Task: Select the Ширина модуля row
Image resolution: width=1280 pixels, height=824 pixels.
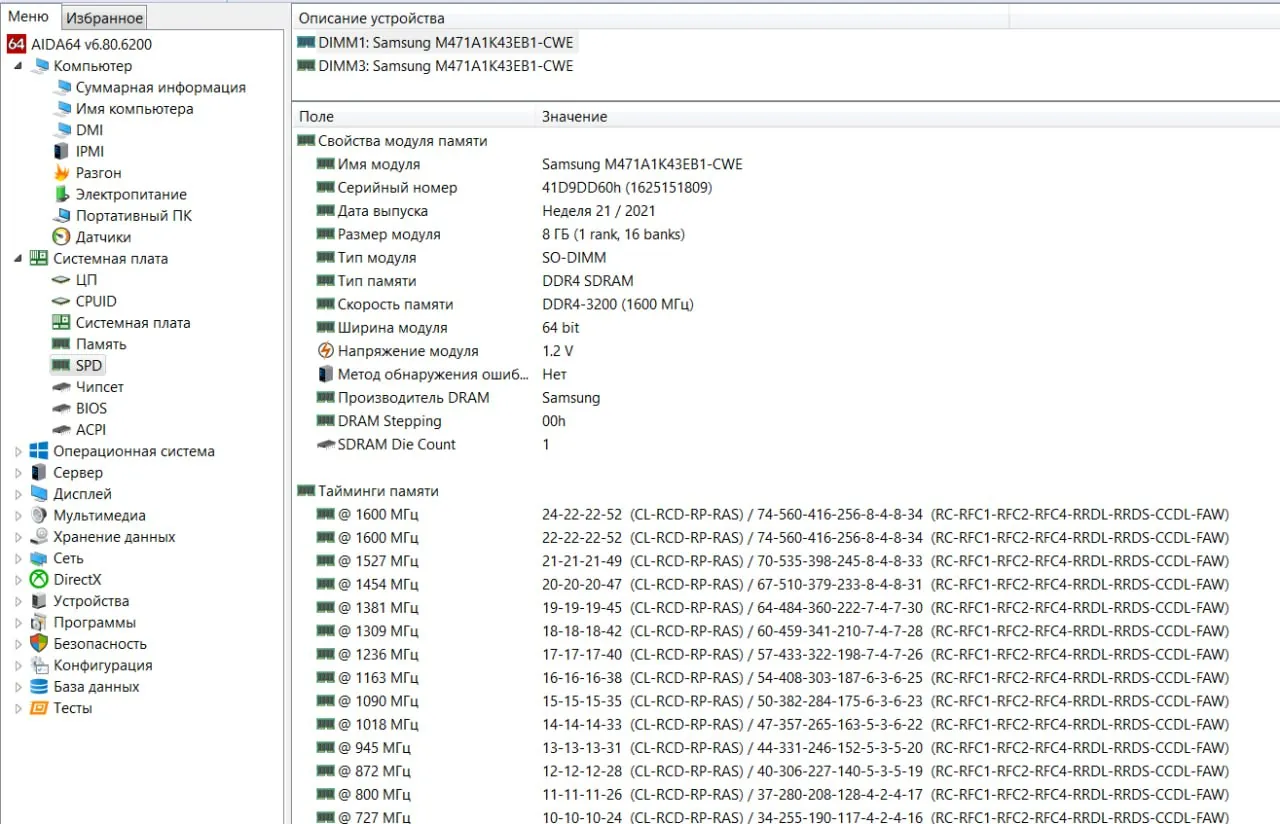Action: pos(786,327)
